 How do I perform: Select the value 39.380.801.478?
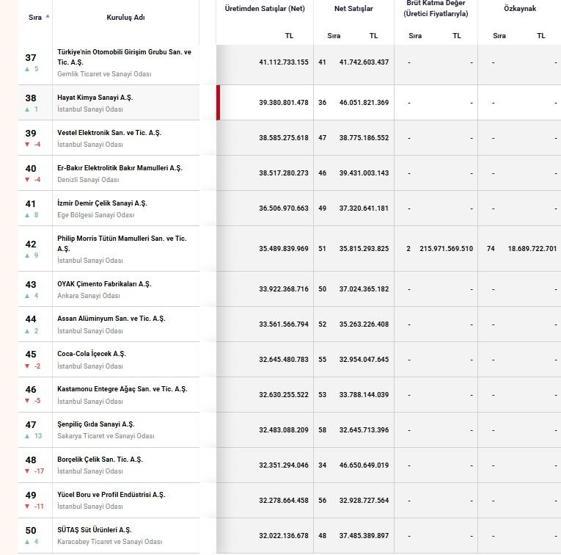pyautogui.click(x=284, y=102)
